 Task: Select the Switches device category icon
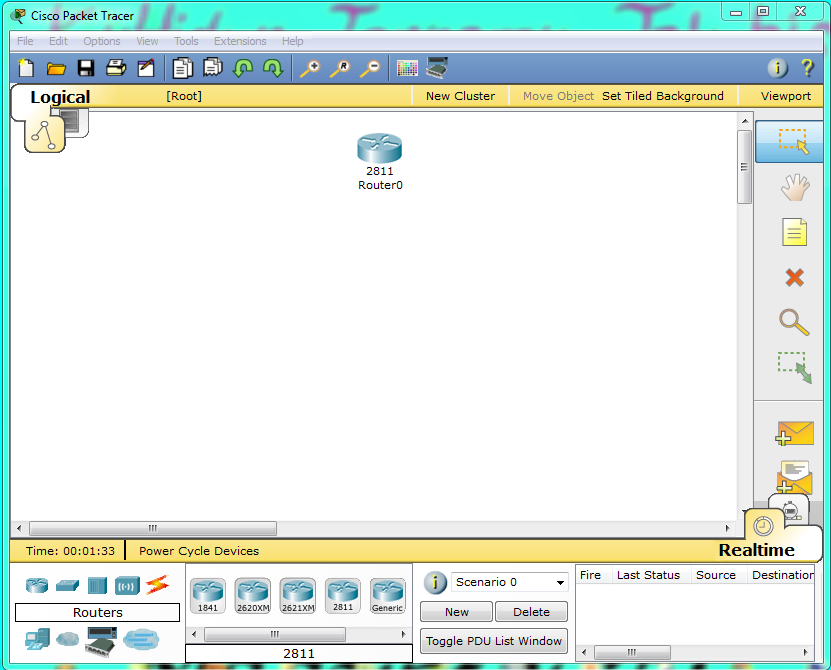tap(67, 585)
